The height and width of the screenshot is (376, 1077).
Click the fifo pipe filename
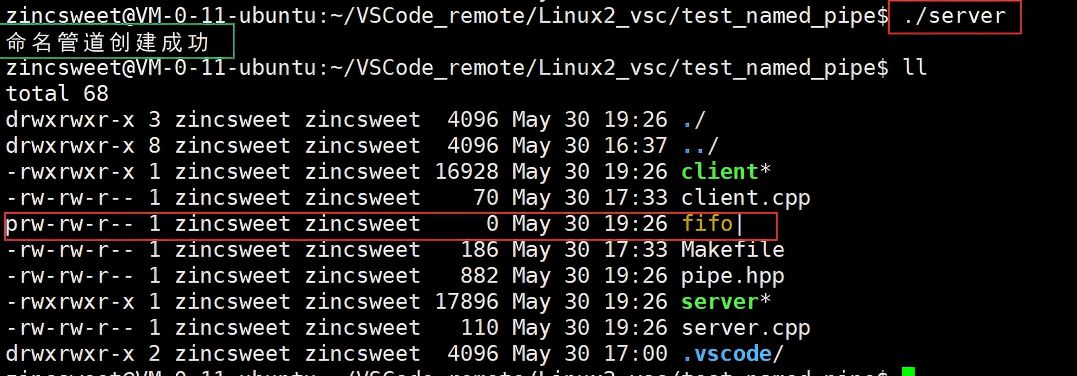pyautogui.click(x=707, y=223)
